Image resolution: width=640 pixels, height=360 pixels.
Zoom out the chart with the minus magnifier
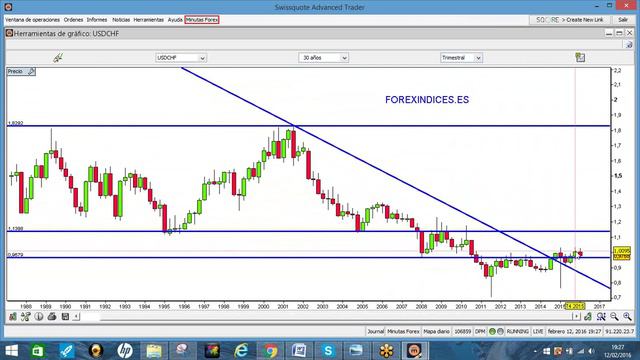coord(614,316)
